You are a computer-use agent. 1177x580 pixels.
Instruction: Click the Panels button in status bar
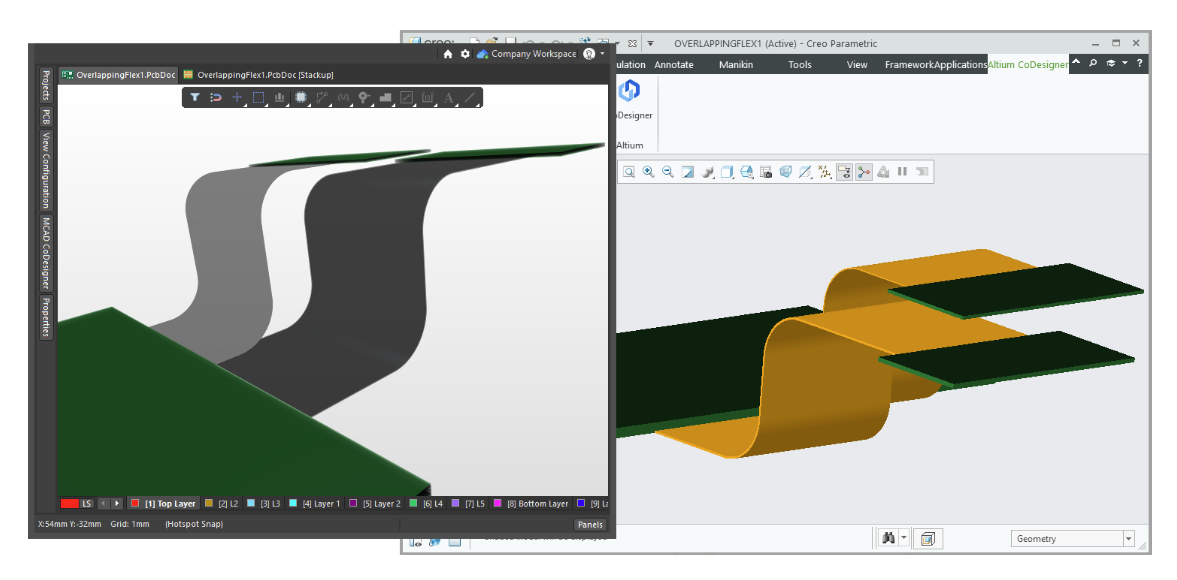590,524
